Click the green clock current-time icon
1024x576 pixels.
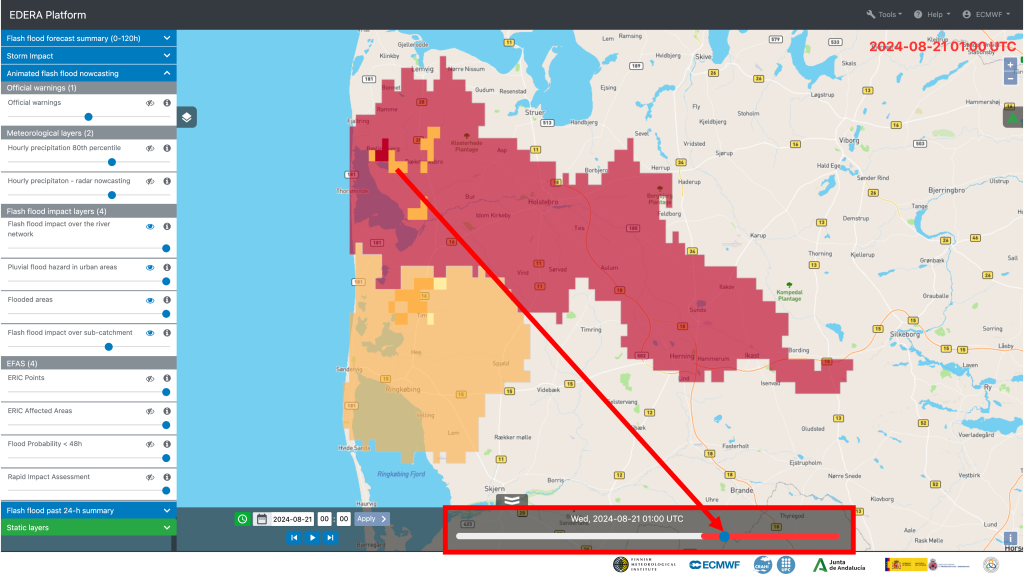[x=242, y=519]
